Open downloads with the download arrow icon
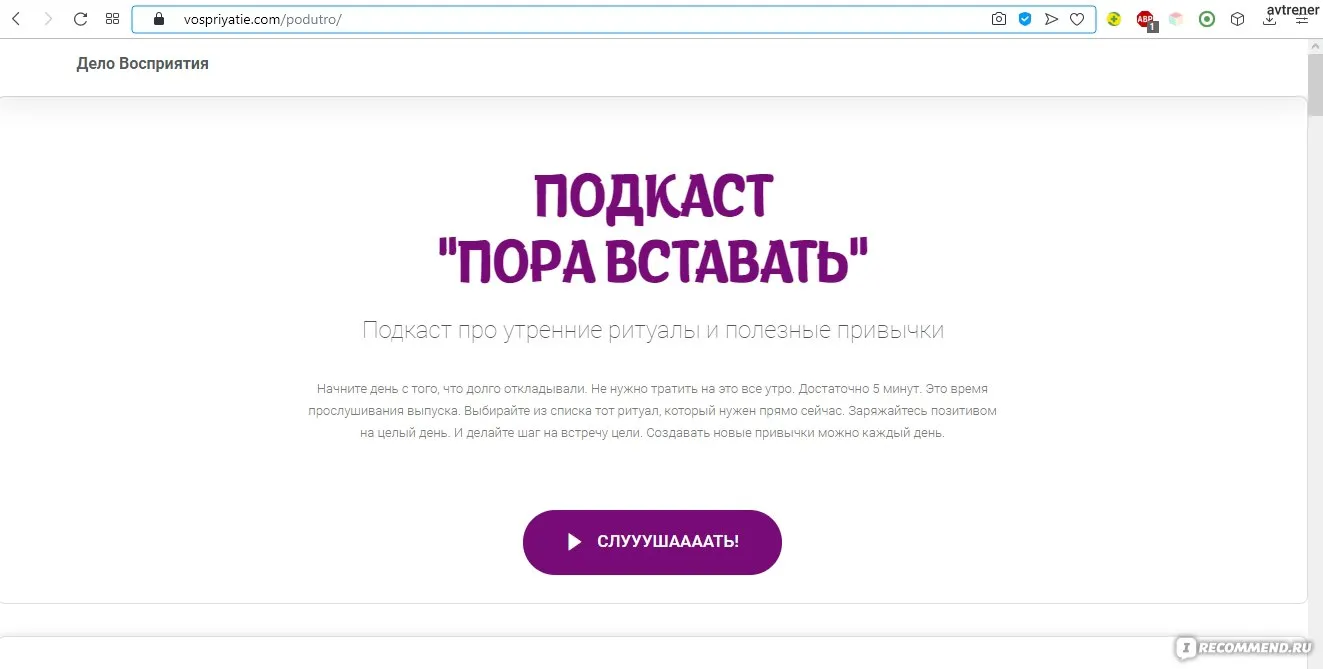The width and height of the screenshot is (1323, 669). point(1270,19)
